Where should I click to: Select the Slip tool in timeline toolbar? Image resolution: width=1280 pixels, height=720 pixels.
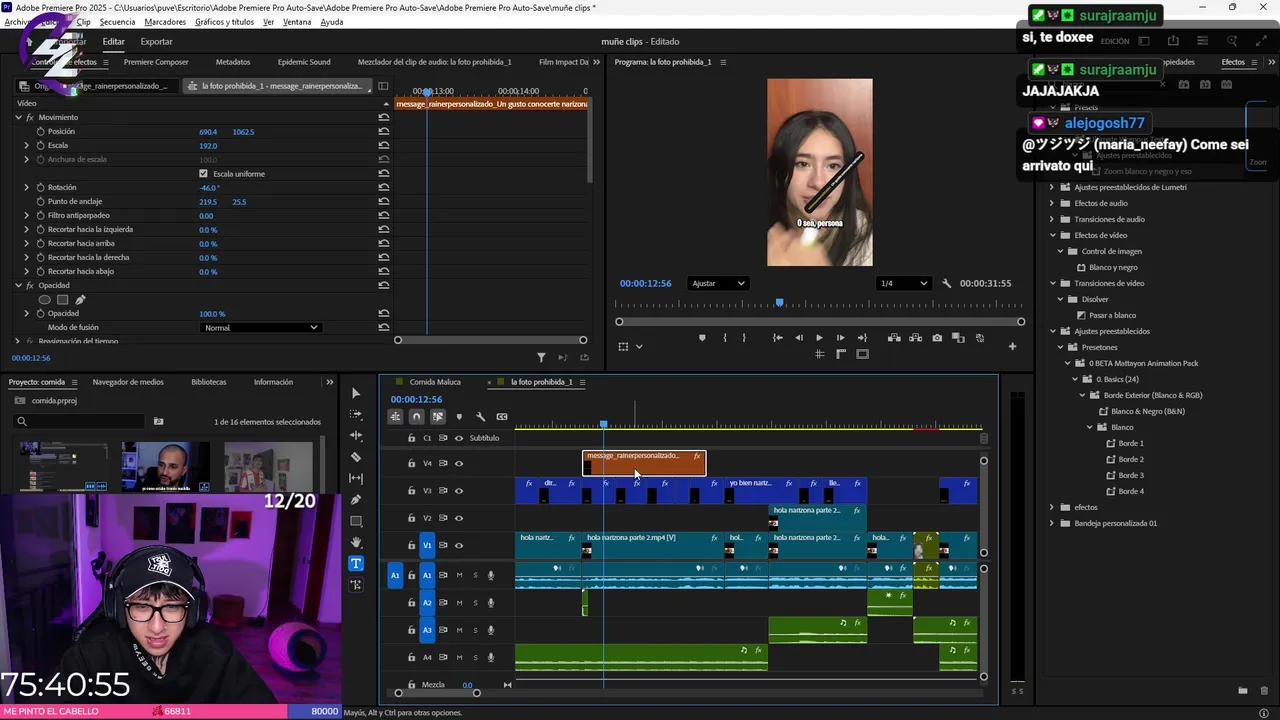pyautogui.click(x=356, y=478)
